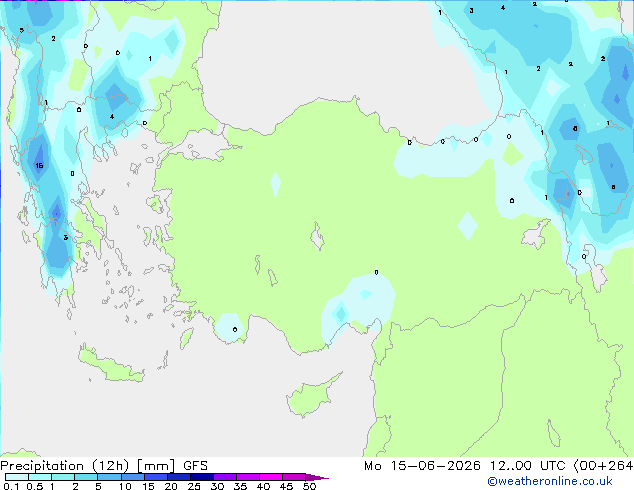The width and height of the screenshot is (634, 490).
Task: Click the legend label "50"
Action: [309, 486]
